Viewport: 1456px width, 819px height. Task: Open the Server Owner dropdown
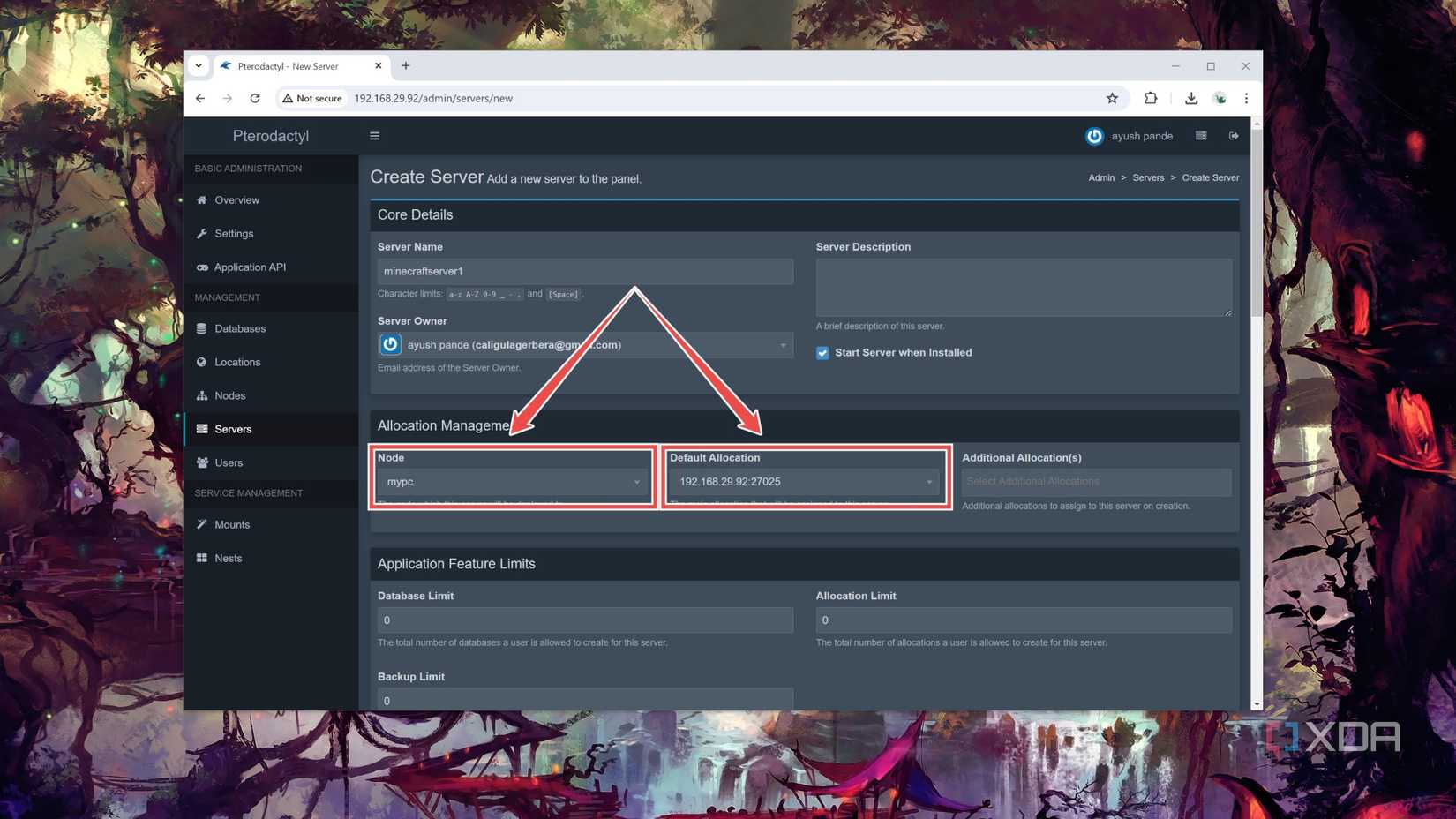585,345
